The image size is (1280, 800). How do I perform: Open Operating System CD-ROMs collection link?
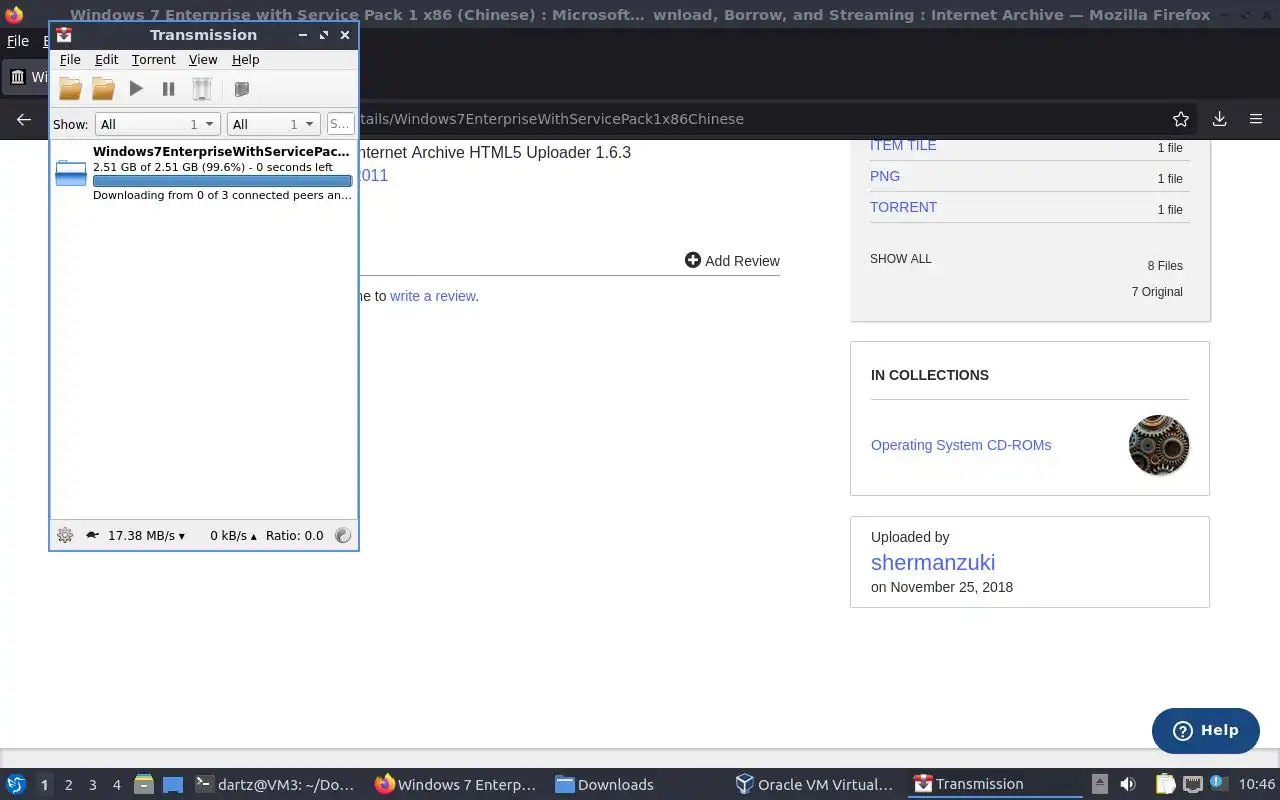point(961,445)
